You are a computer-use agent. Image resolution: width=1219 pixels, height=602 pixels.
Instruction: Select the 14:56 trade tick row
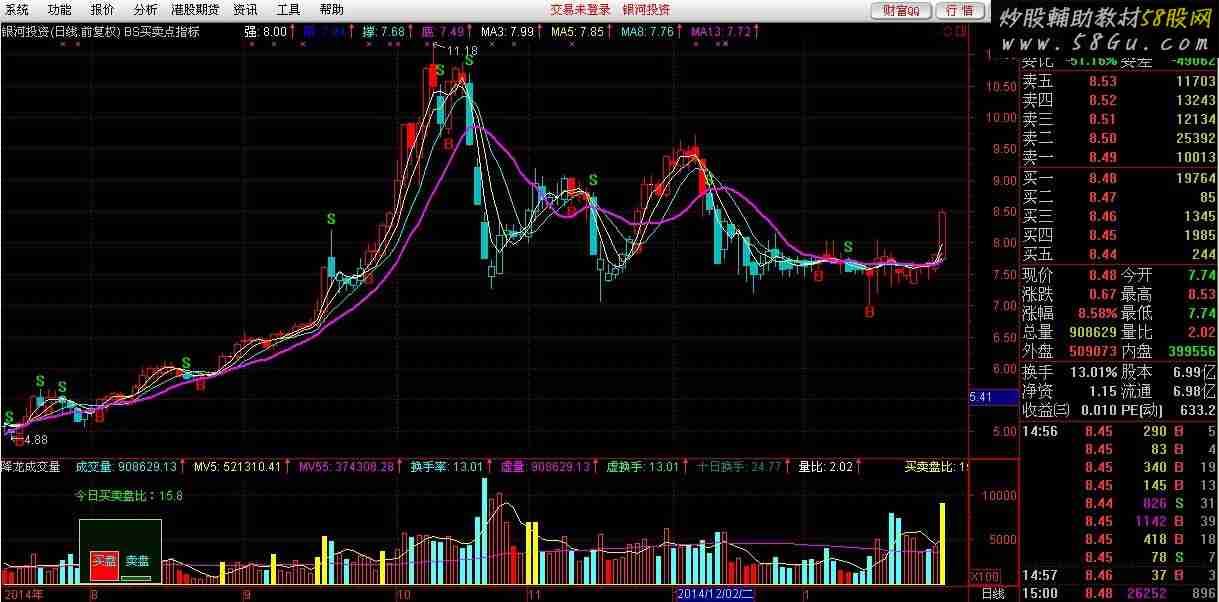pos(1119,431)
